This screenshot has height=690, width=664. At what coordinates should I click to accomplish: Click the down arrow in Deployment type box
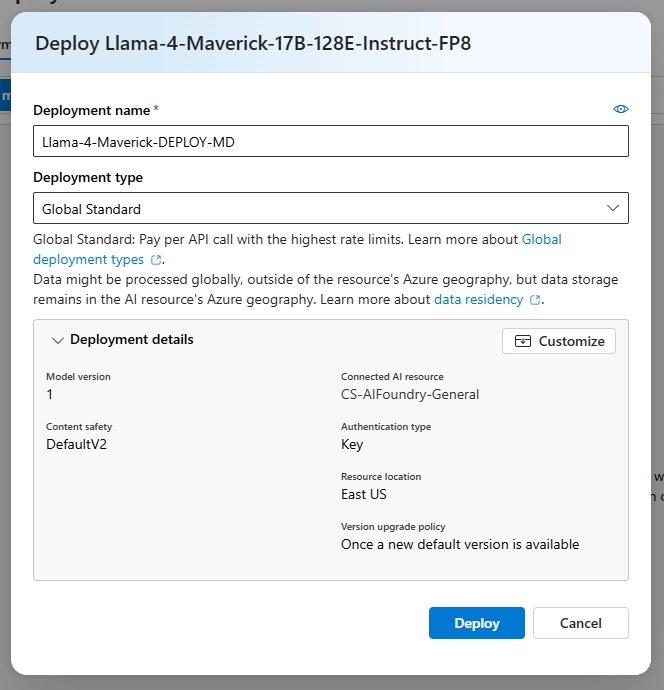(x=613, y=208)
